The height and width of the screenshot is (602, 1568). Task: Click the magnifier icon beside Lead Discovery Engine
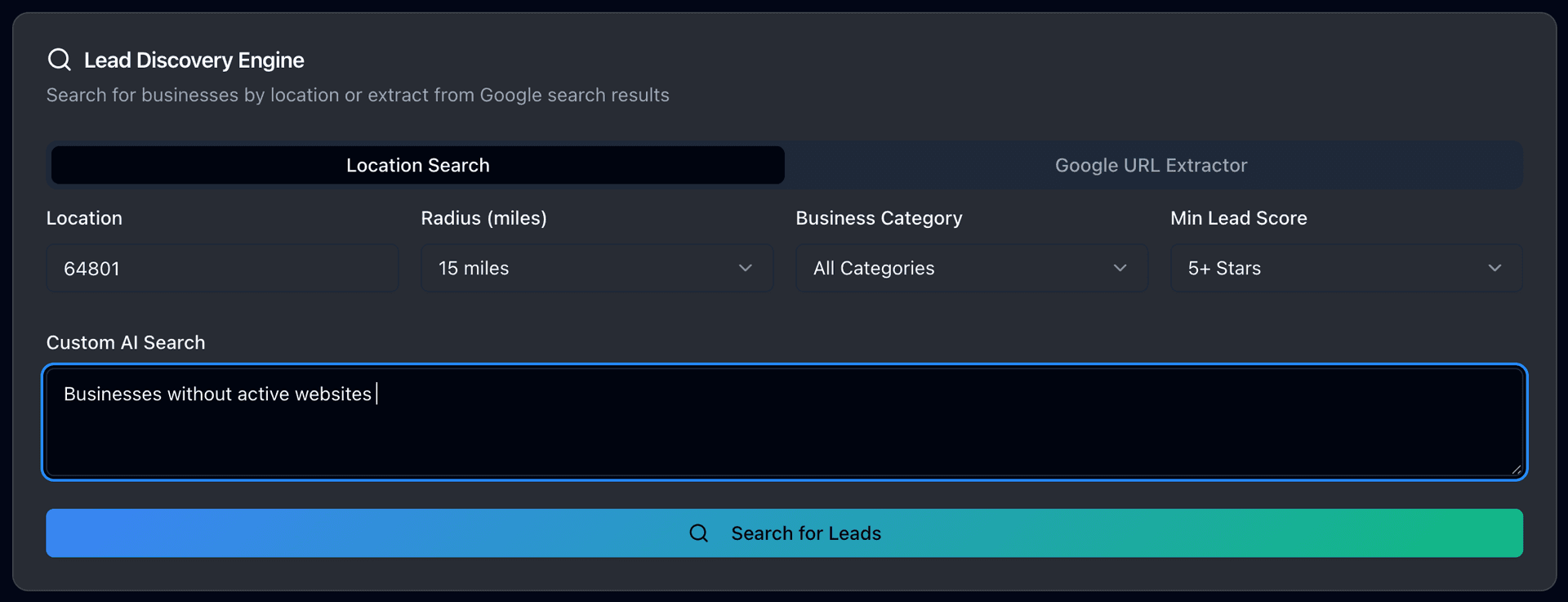[60, 60]
